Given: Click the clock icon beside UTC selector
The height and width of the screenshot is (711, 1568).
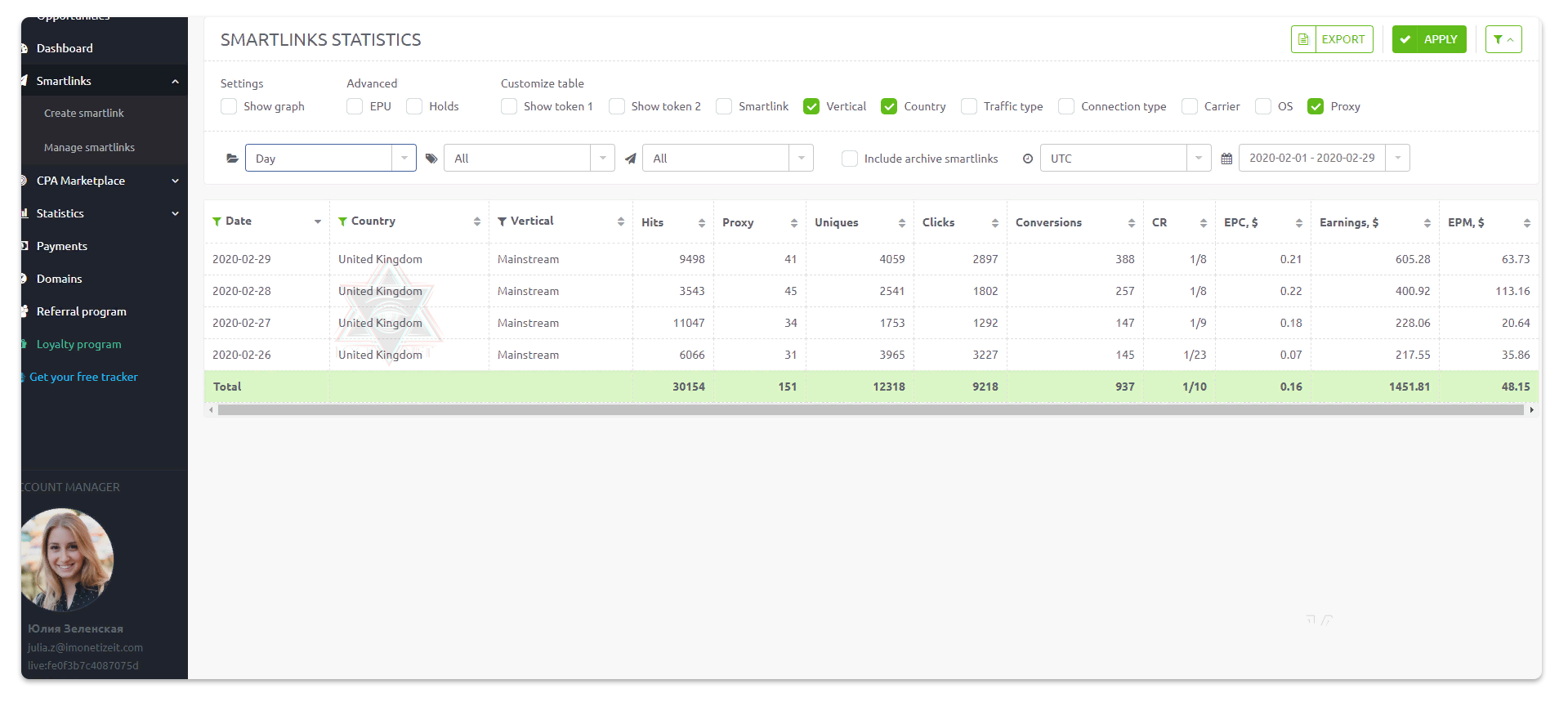Looking at the screenshot, I should click(x=1028, y=159).
